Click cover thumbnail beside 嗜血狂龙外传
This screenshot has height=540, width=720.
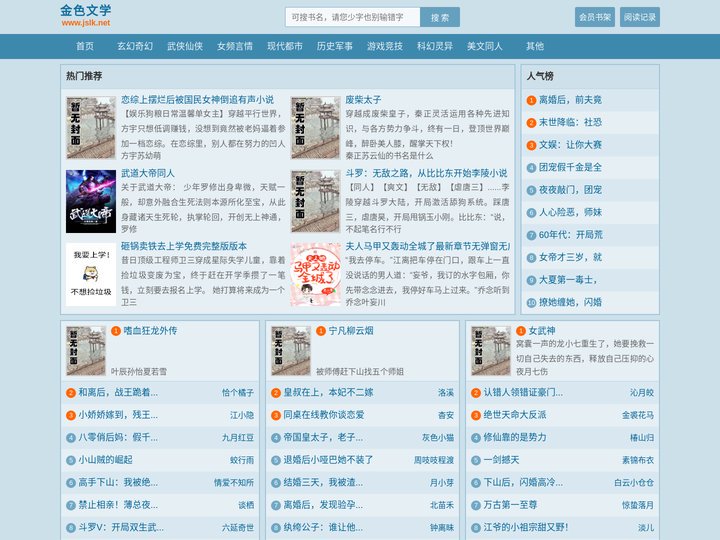click(86, 351)
